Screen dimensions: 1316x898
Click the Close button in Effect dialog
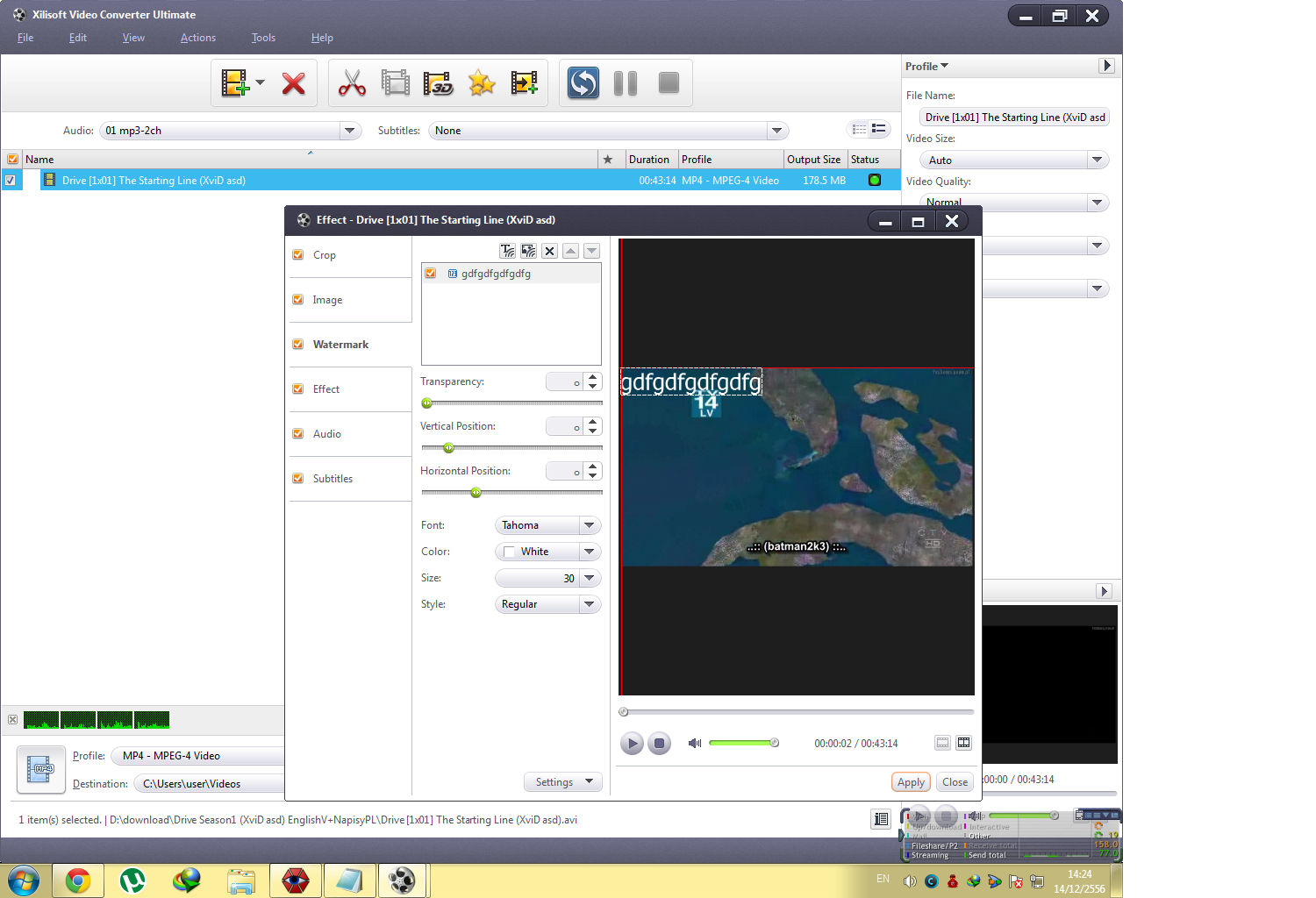pos(955,782)
